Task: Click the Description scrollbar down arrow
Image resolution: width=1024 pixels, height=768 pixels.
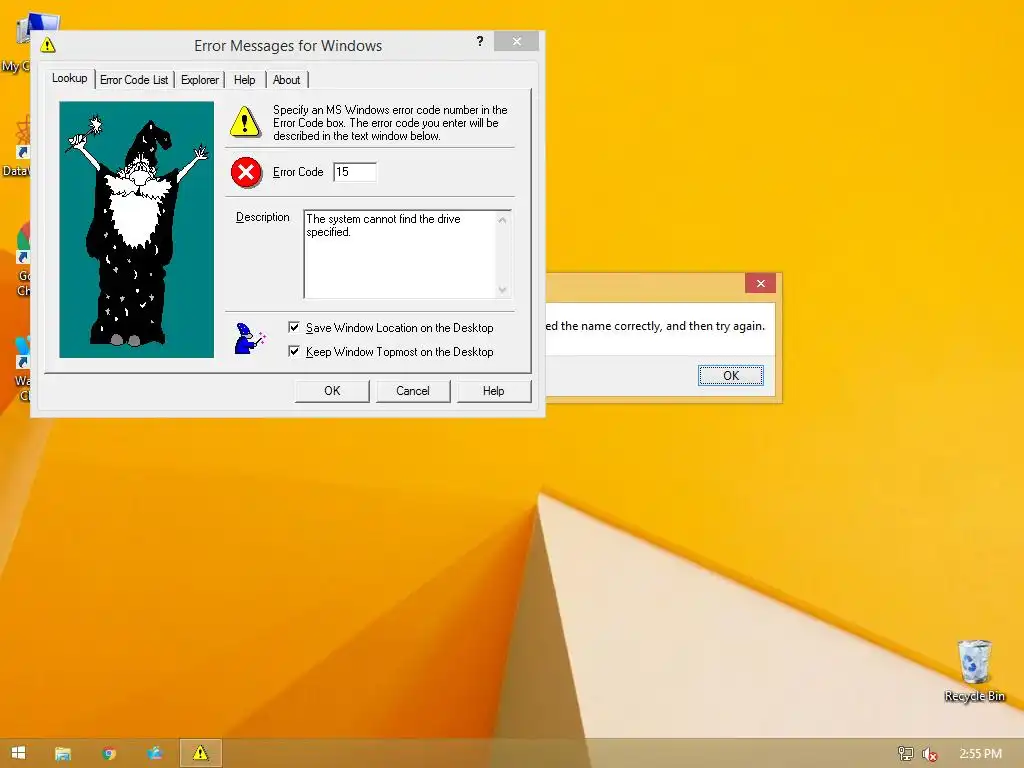Action: pos(502,289)
